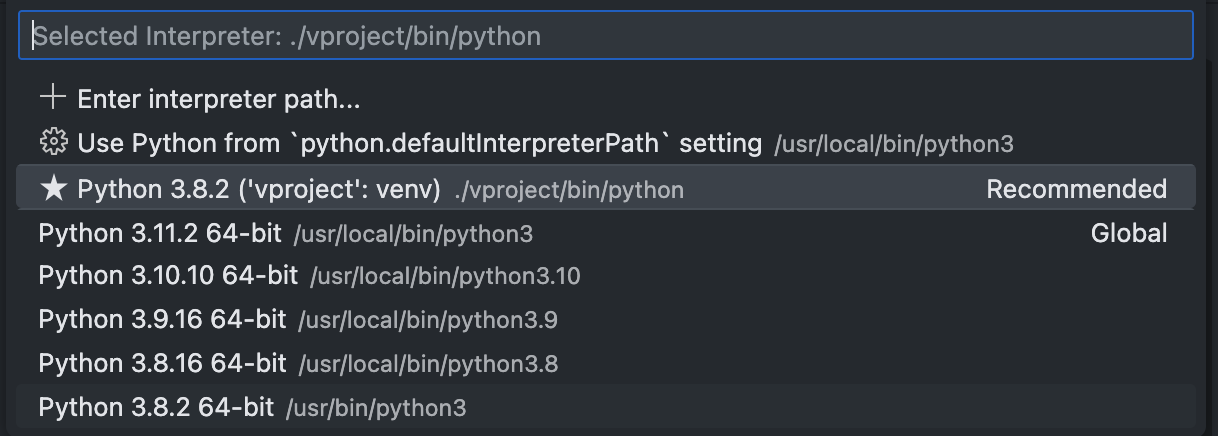1218x436 pixels.
Task: Click the plus icon for entering interpreter path
Action: pos(52,98)
